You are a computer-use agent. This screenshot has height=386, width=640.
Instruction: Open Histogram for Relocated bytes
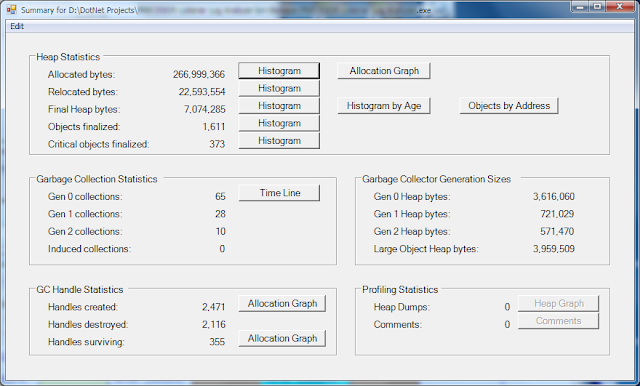pyautogui.click(x=279, y=88)
